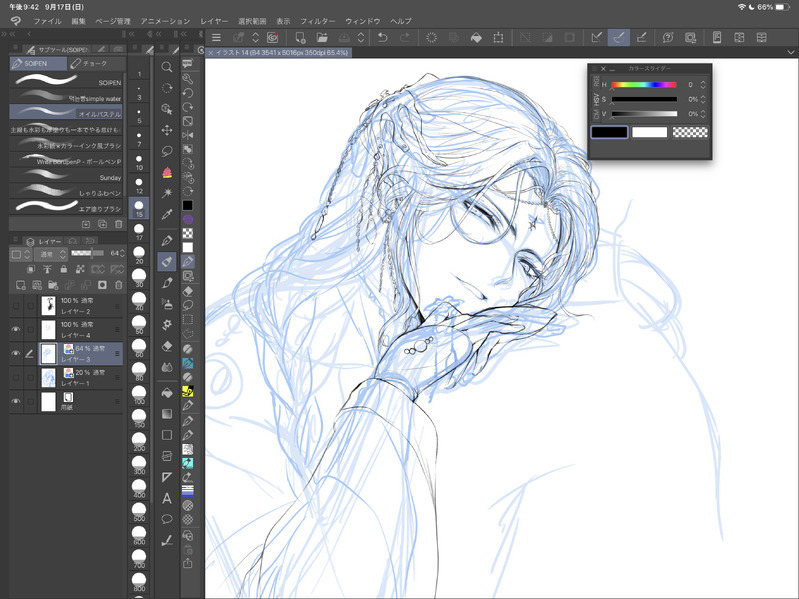Select the Balloon tool
Screen dimensions: 799x599
167,519
